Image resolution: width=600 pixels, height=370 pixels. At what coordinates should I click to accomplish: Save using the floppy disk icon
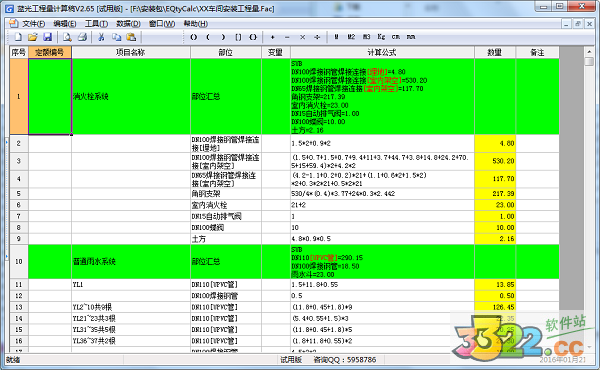(x=47, y=37)
